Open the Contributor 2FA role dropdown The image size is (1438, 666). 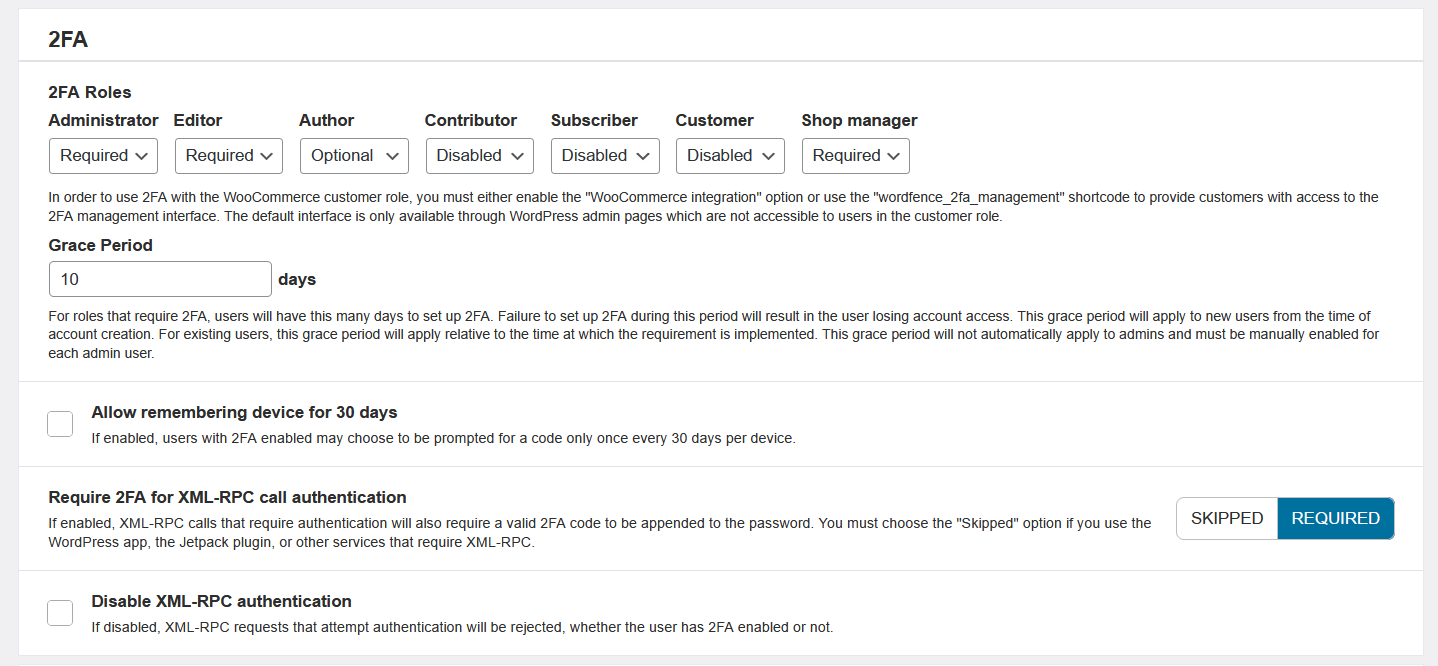click(479, 155)
